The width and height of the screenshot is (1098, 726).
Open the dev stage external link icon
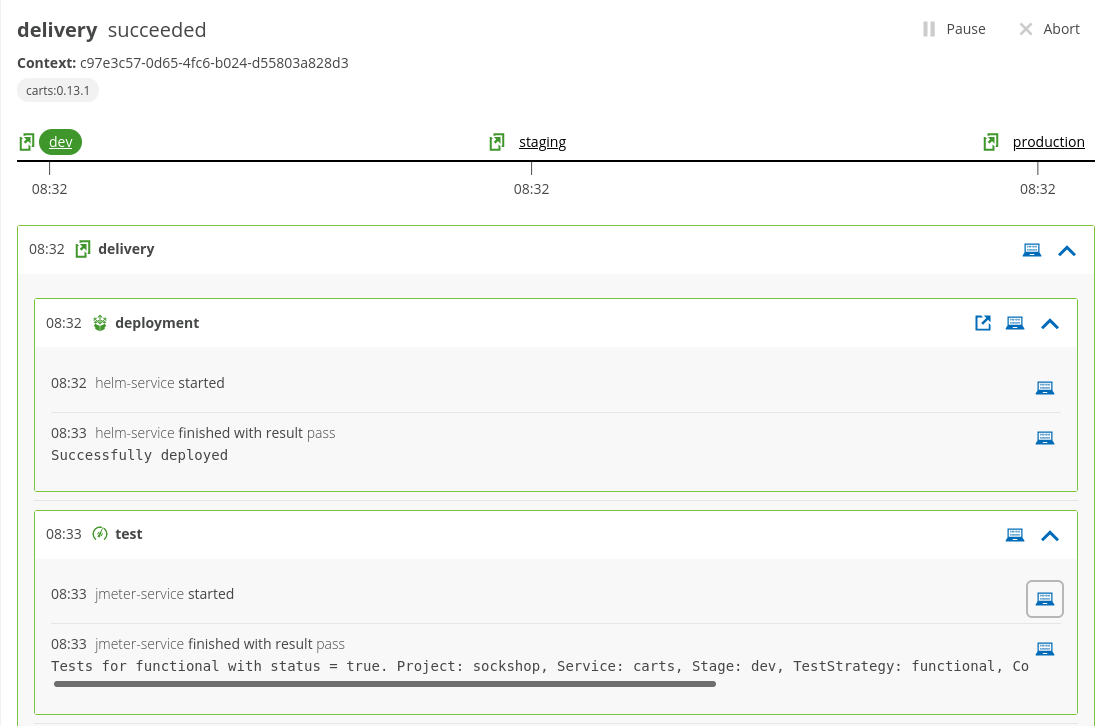click(x=26, y=141)
